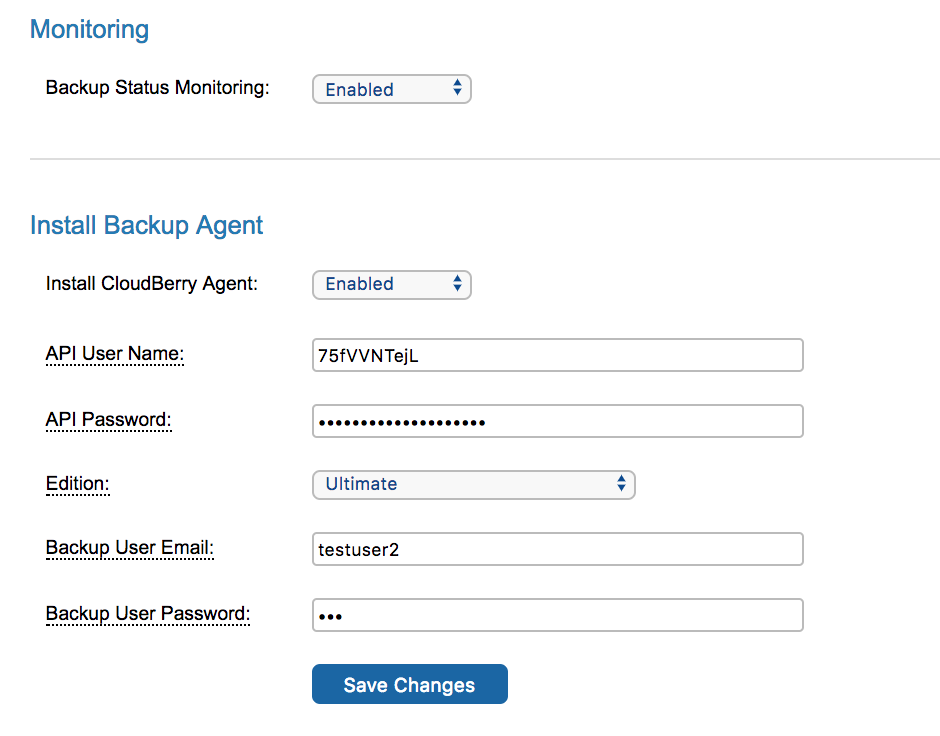Viewport: 940px width, 736px height.
Task: Click the Backup User Password label
Action: [x=147, y=614]
